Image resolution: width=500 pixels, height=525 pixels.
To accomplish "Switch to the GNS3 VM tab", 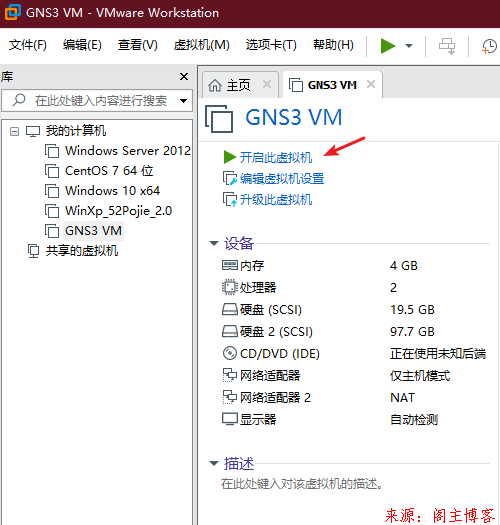I will click(332, 85).
